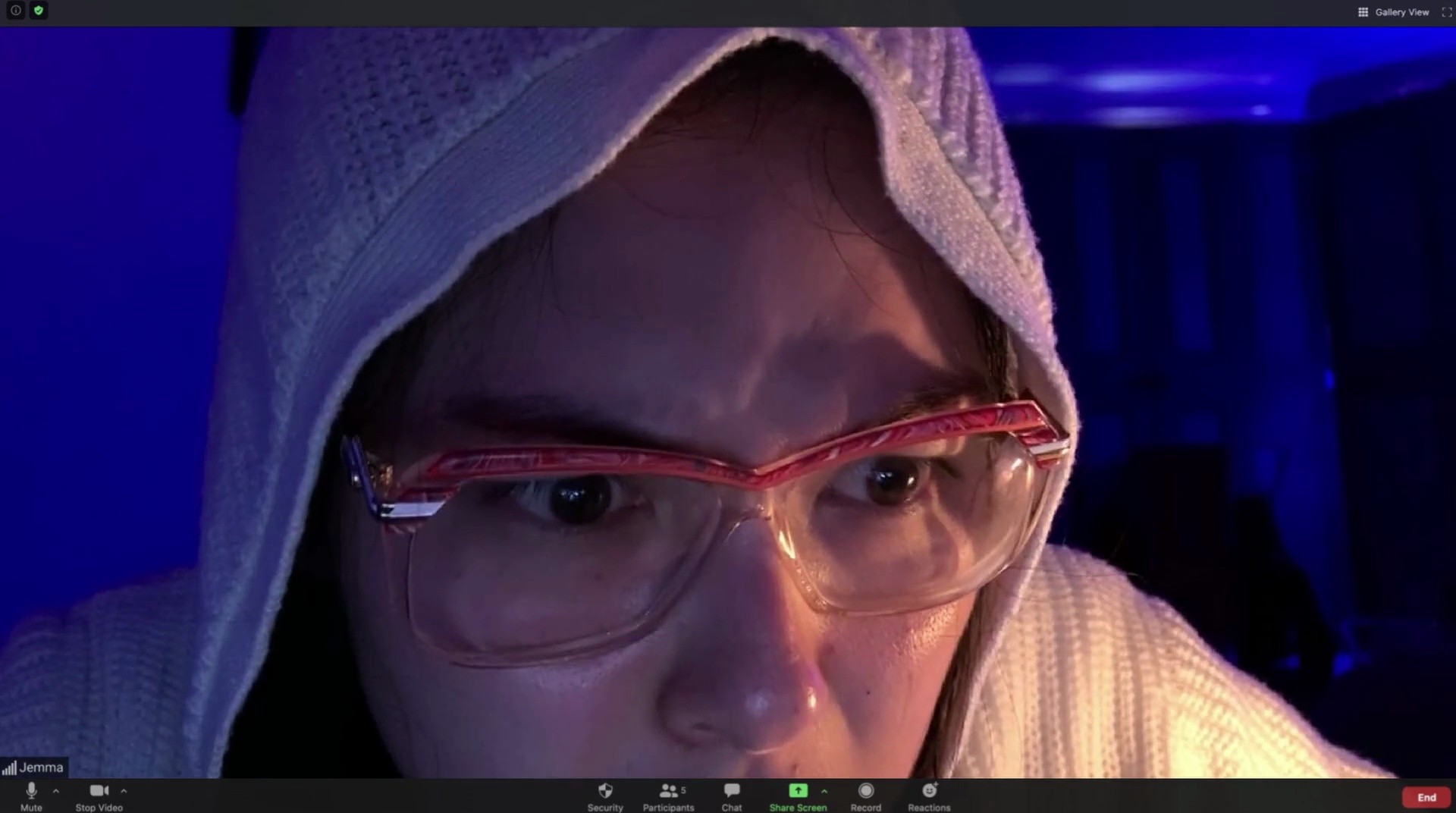Switch to Gallery View
This screenshot has width=1456, height=813.
(x=1393, y=12)
